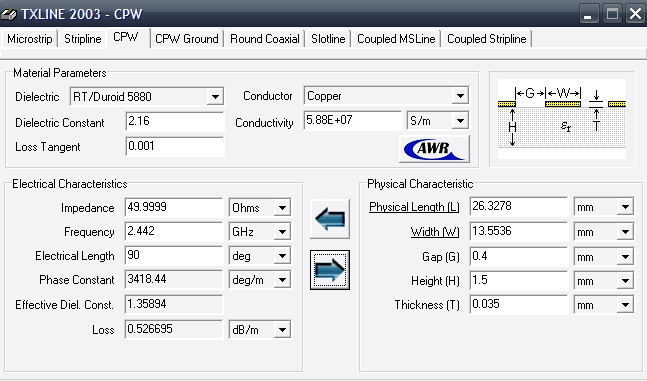Switch to the Stripline tab
The width and height of the screenshot is (647, 381).
(x=83, y=39)
